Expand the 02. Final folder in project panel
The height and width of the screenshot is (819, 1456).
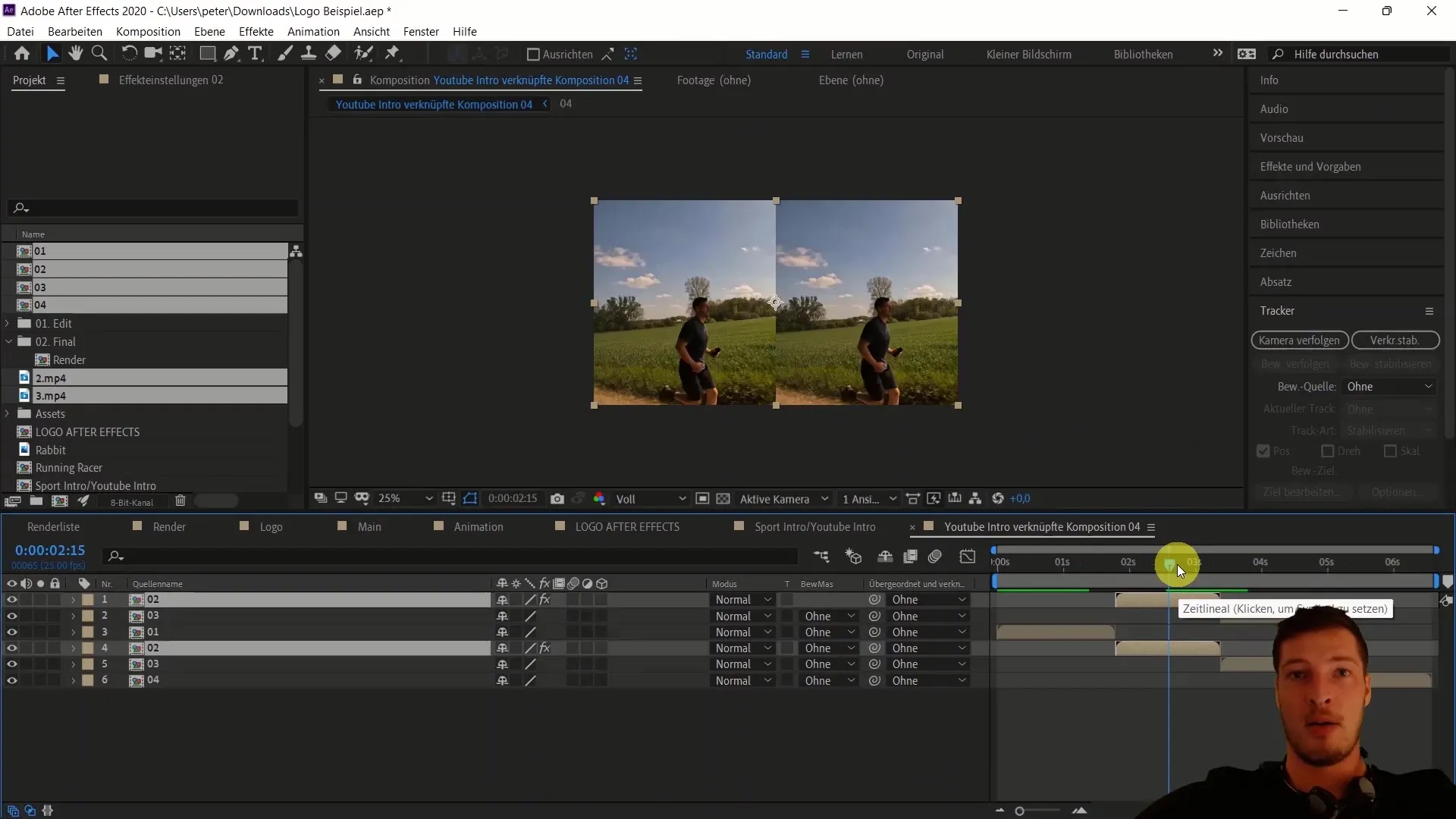(9, 341)
